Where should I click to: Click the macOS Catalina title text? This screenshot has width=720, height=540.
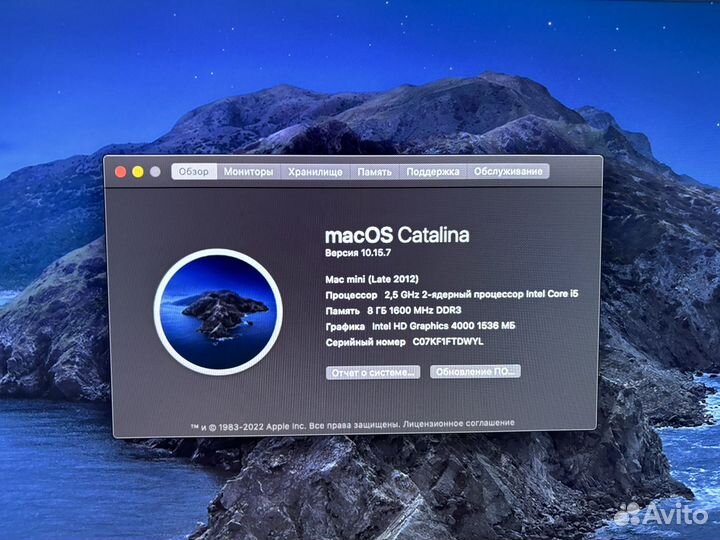pos(397,235)
